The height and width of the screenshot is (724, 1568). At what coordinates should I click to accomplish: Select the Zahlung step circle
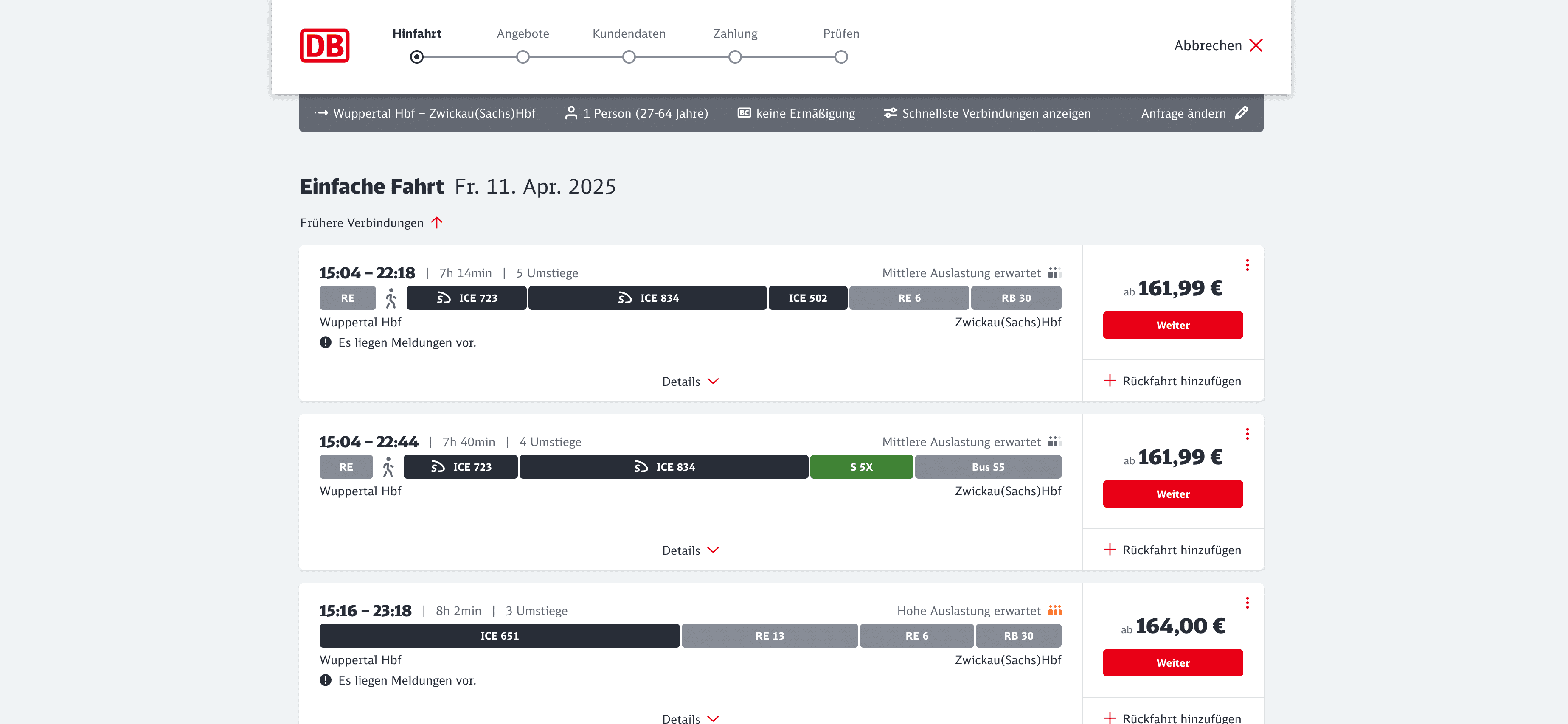pos(735,57)
